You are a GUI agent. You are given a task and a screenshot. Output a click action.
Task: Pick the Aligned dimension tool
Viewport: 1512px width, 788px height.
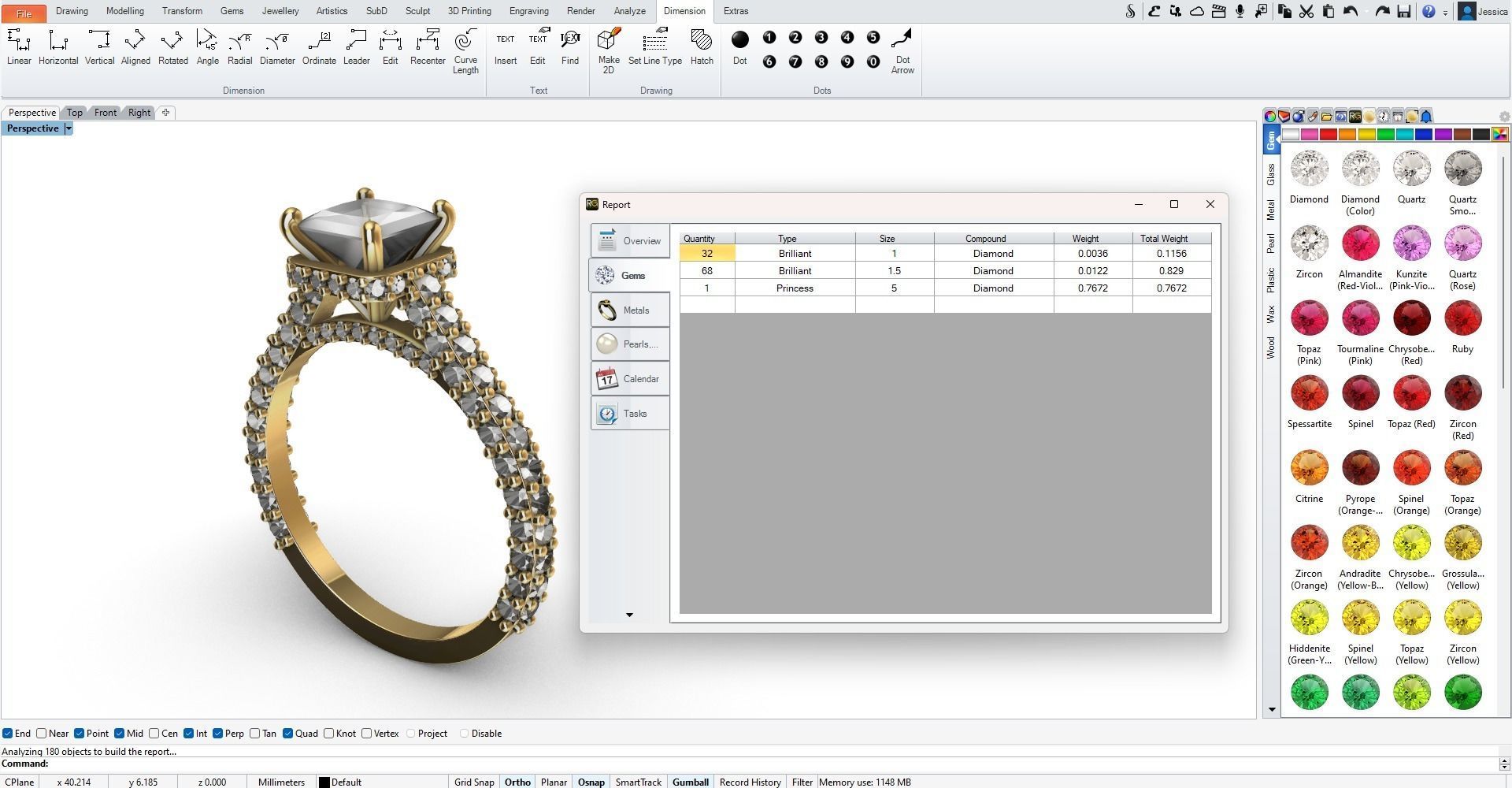click(135, 46)
